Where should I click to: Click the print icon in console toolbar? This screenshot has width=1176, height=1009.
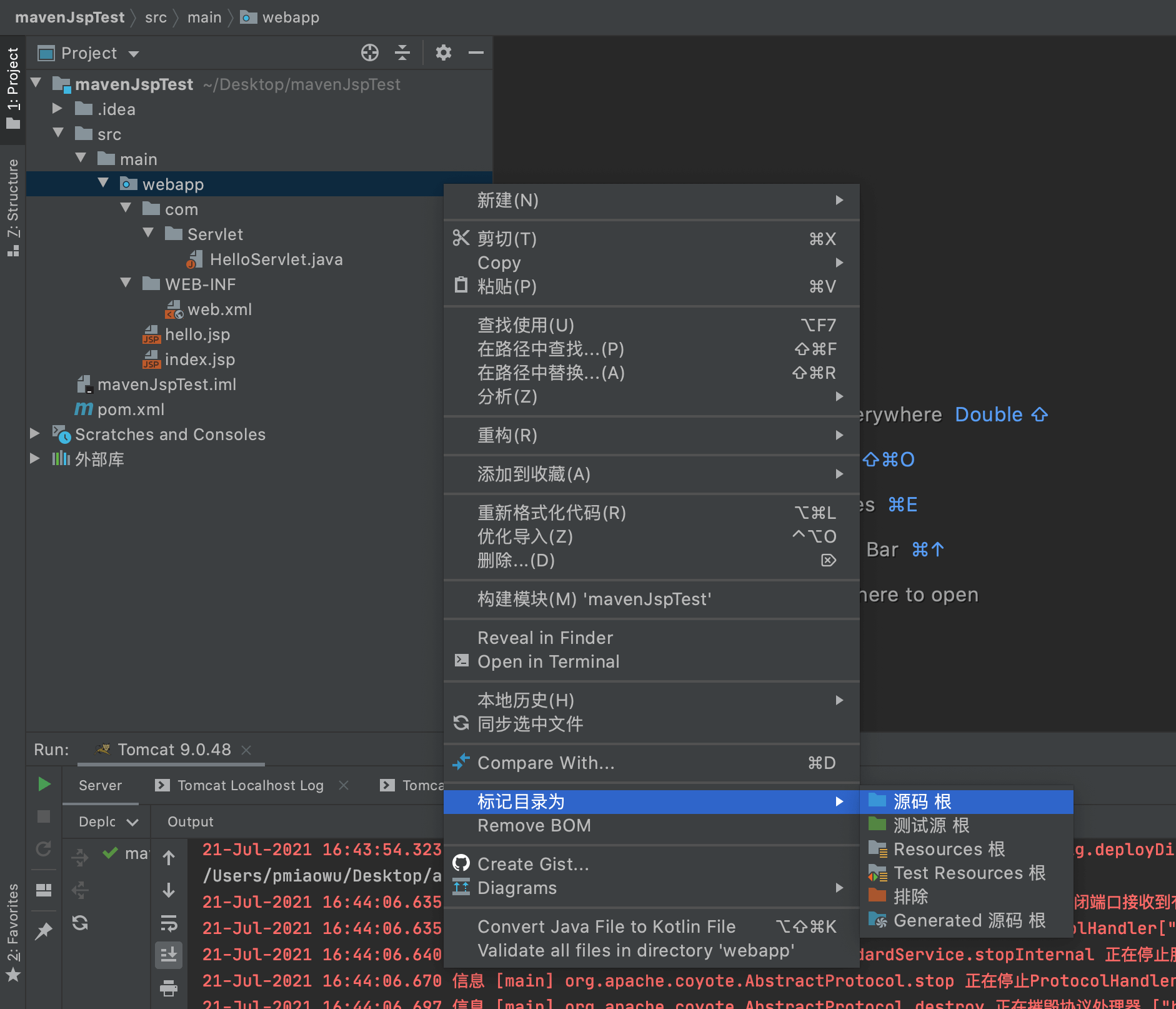(169, 988)
